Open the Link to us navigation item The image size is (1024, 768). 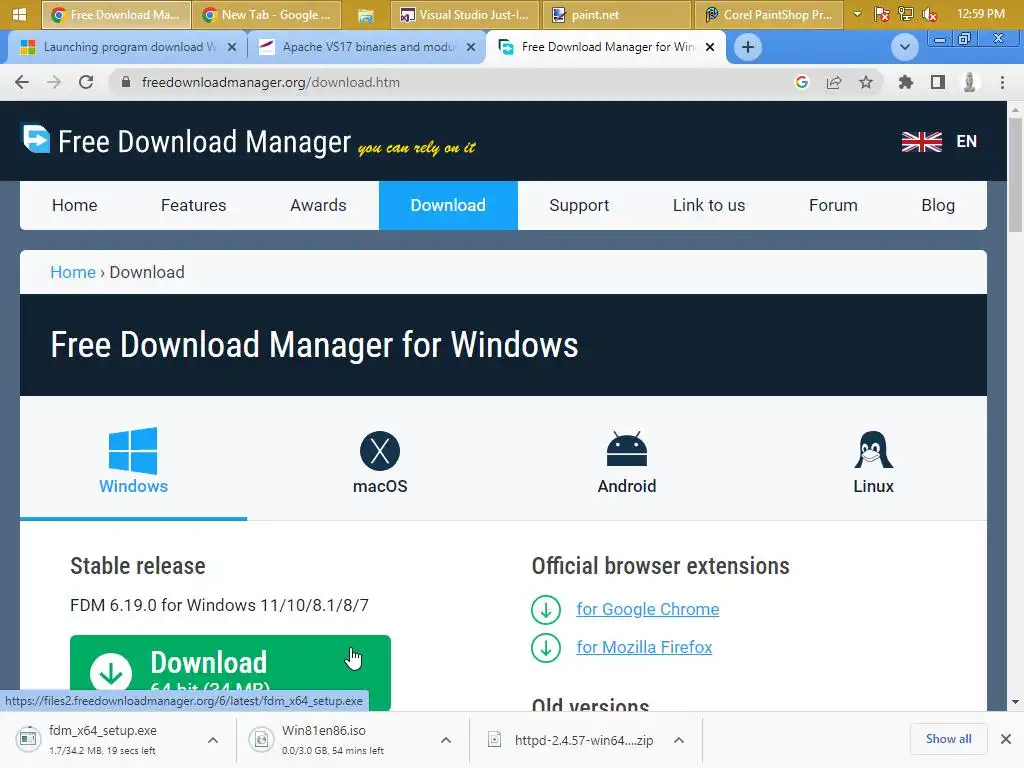[x=709, y=205]
